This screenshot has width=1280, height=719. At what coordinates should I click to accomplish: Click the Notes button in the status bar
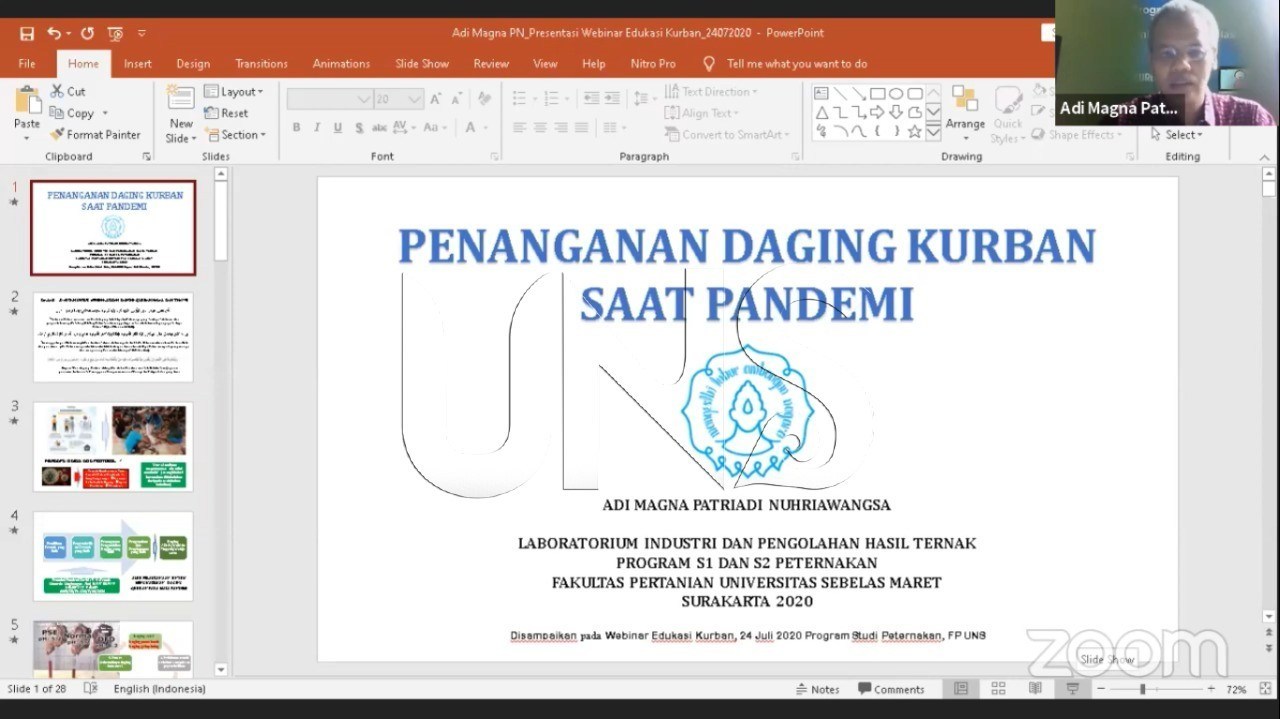click(820, 689)
